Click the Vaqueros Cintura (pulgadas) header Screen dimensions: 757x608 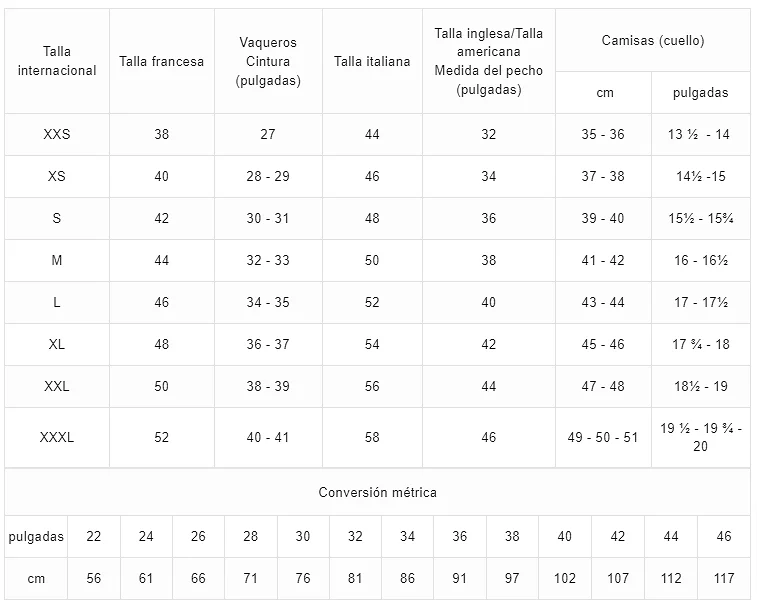click(268, 61)
